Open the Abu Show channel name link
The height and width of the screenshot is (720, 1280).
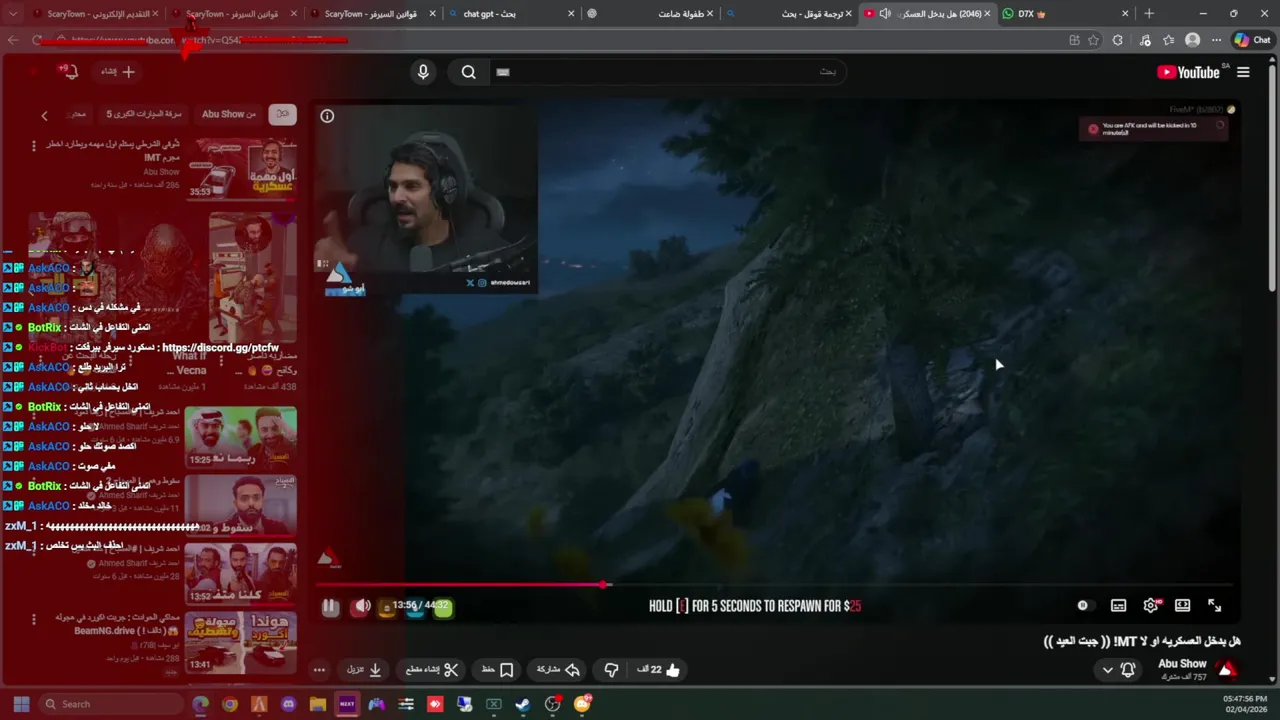(1182, 664)
